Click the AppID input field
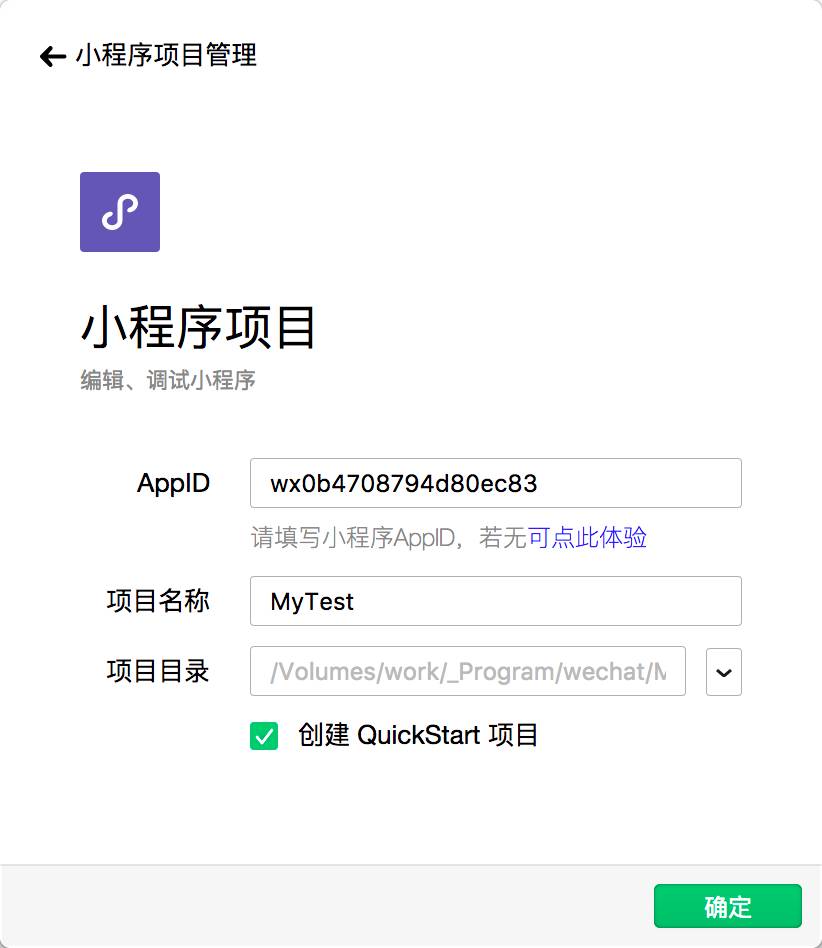822x948 pixels. pos(496,483)
